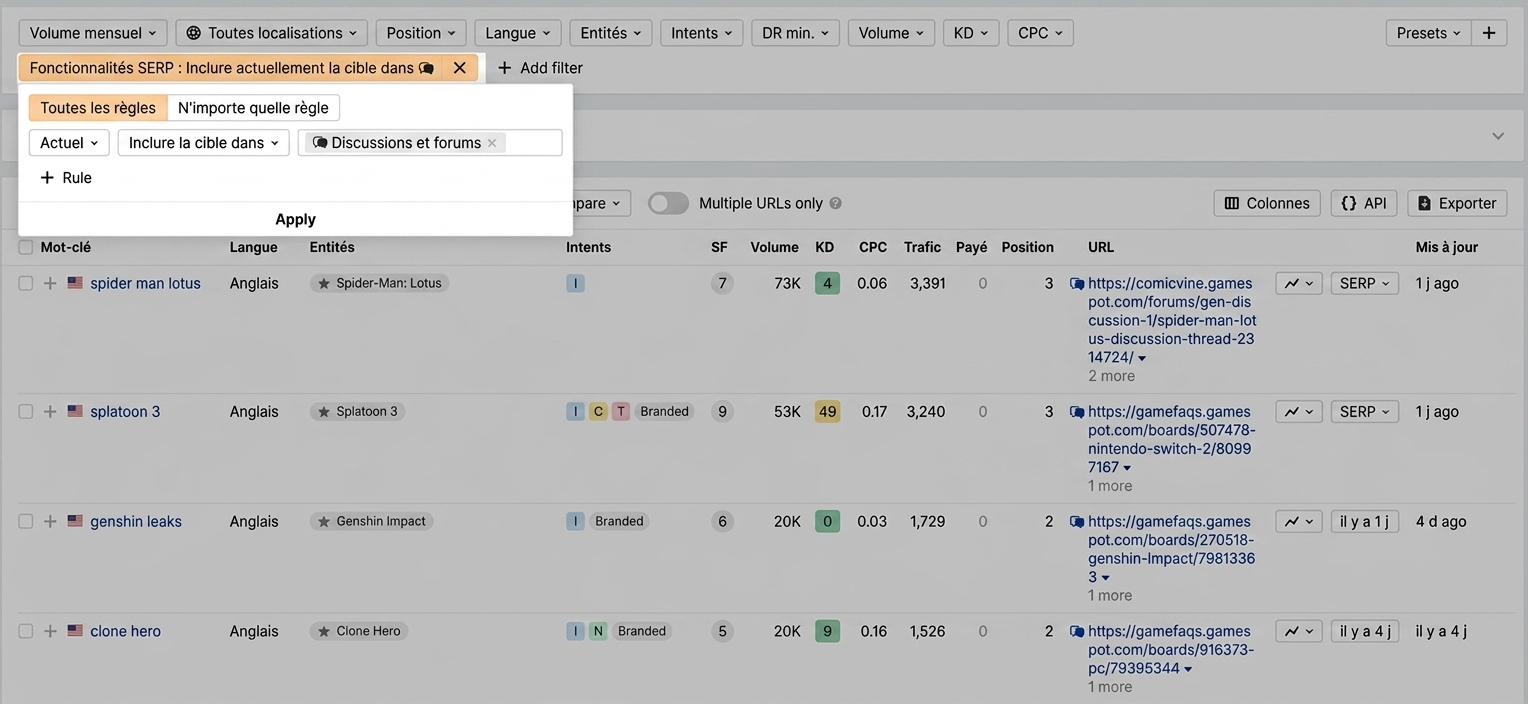
Task: Click the plus icon next to Presets
Action: pyautogui.click(x=1489, y=33)
